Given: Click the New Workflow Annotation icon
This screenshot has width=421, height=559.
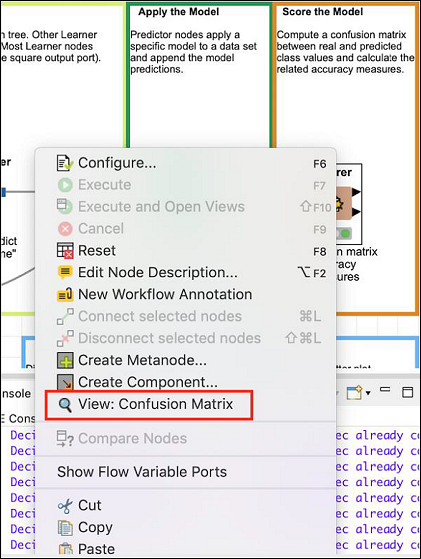Looking at the screenshot, I should [65, 294].
